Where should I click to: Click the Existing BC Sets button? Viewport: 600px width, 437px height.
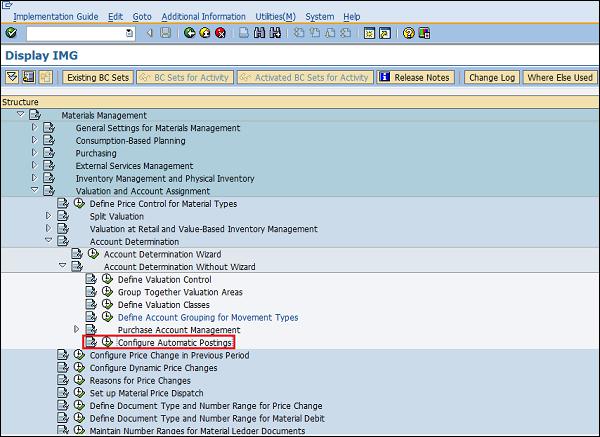[x=97, y=77]
